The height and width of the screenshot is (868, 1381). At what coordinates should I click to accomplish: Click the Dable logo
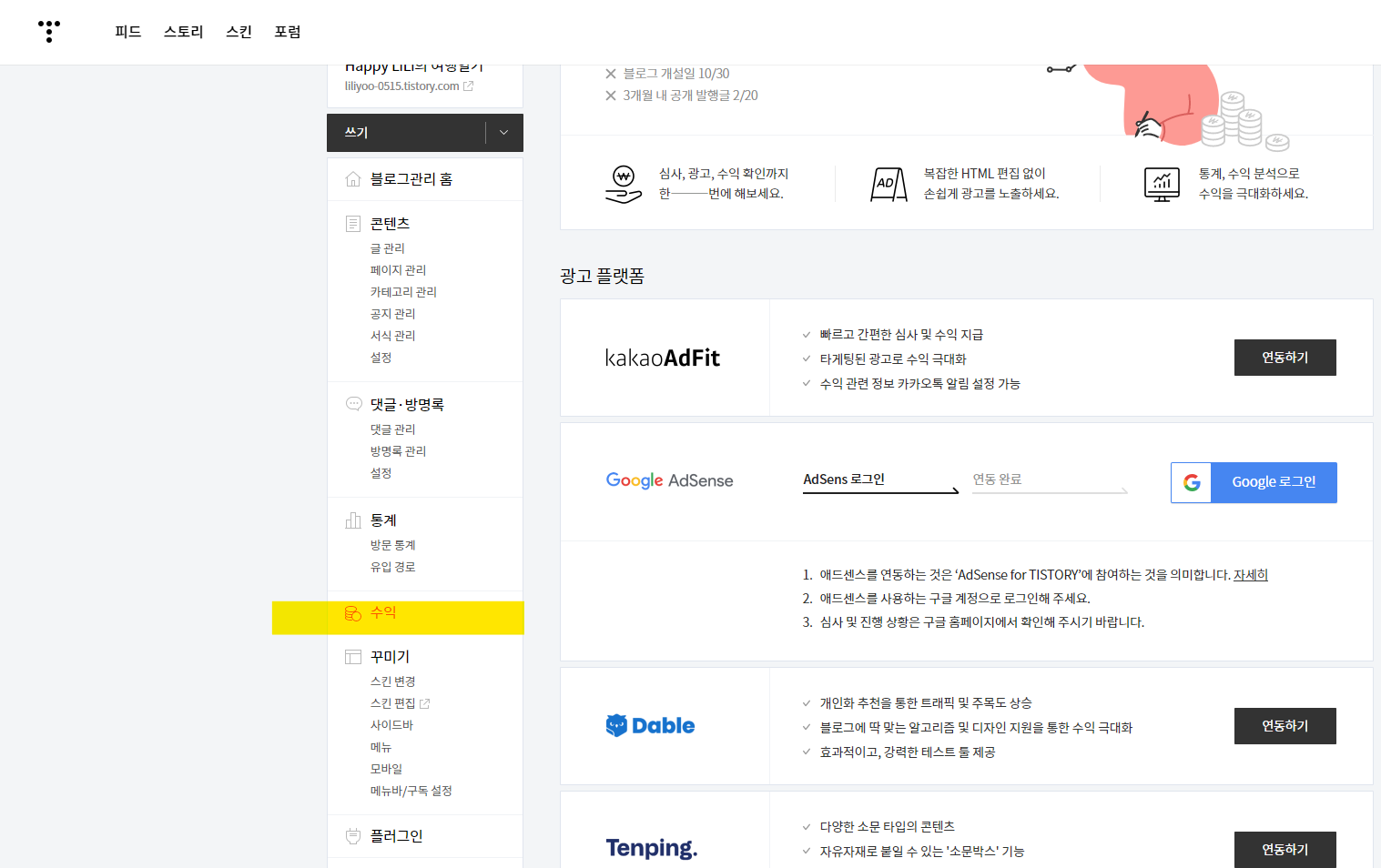point(650,725)
